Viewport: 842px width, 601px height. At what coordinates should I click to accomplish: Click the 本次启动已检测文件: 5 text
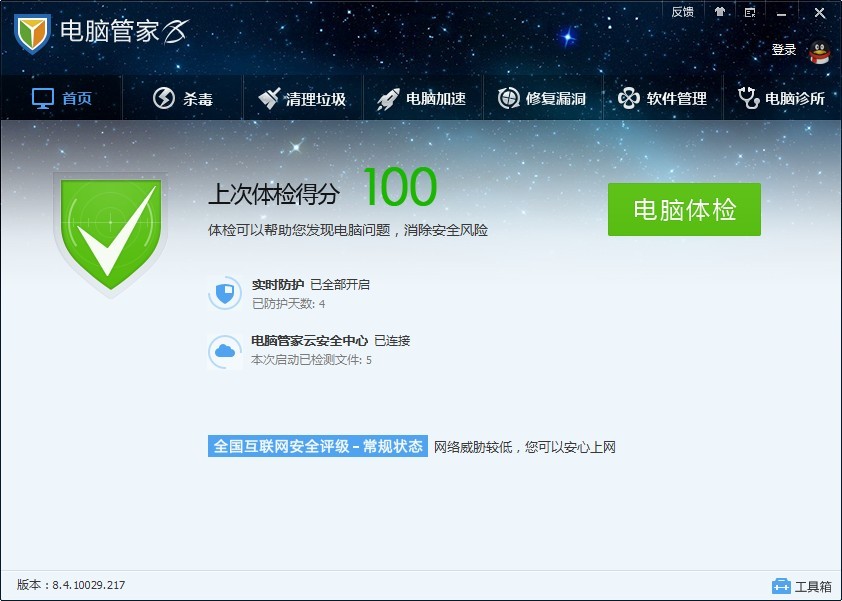(x=311, y=360)
